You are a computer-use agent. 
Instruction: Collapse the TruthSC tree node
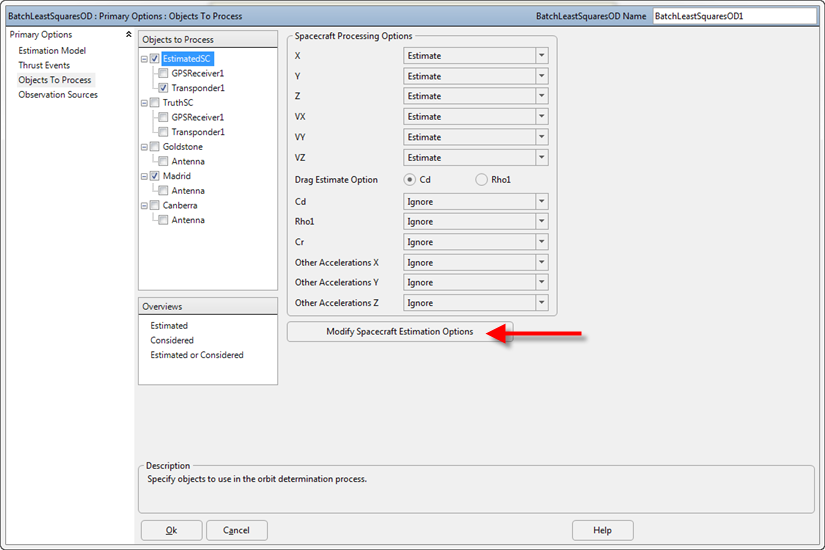[144, 103]
